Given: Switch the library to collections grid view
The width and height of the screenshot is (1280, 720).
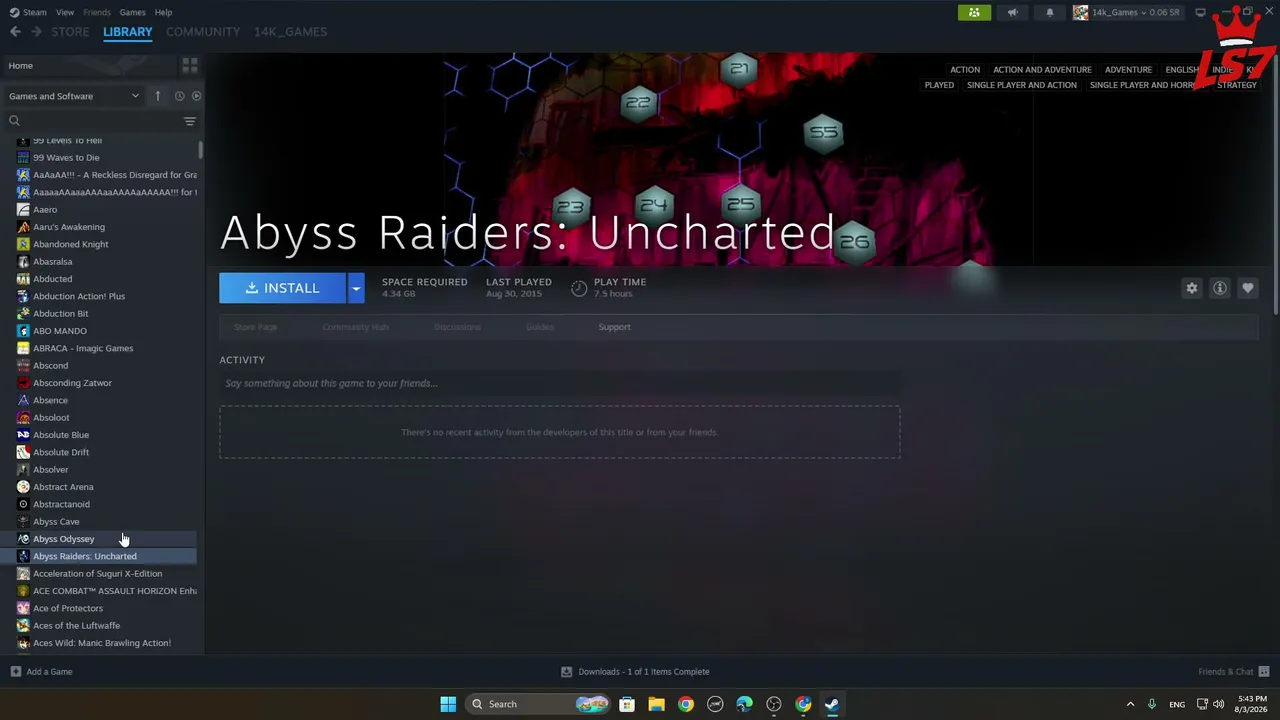Looking at the screenshot, I should [189, 66].
